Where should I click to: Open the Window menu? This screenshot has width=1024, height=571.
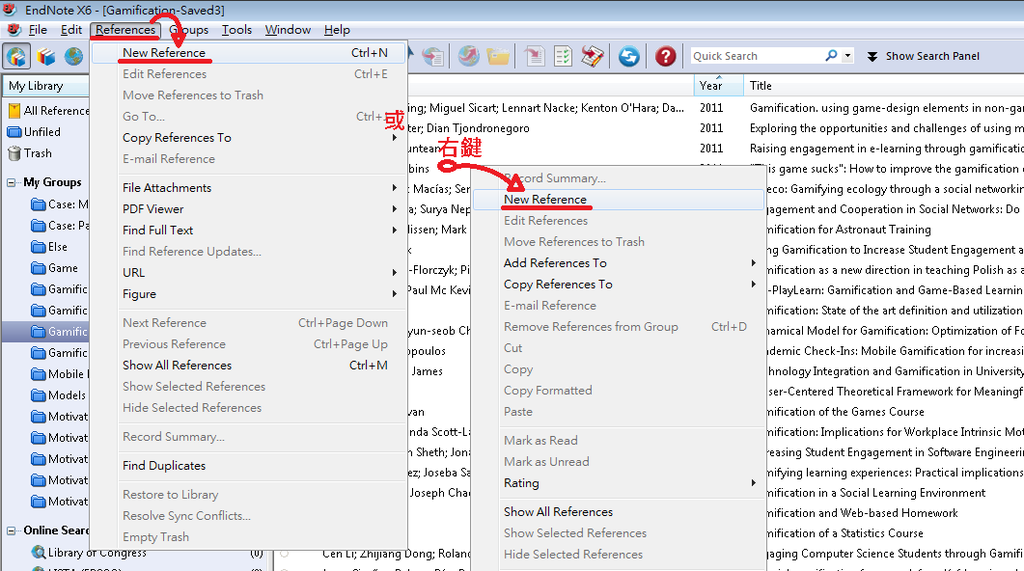click(287, 30)
